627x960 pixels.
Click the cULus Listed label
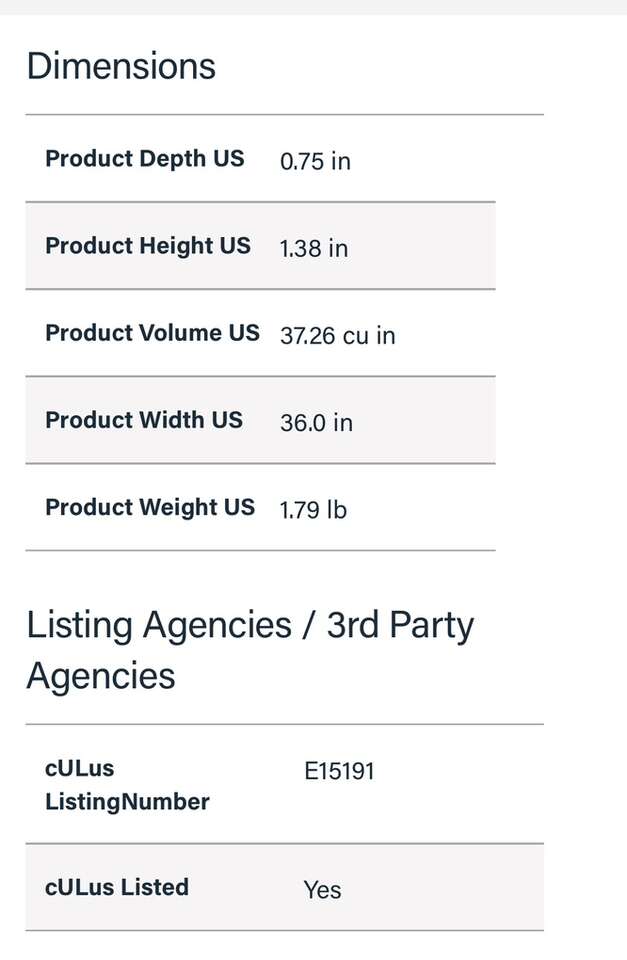[x=117, y=887]
